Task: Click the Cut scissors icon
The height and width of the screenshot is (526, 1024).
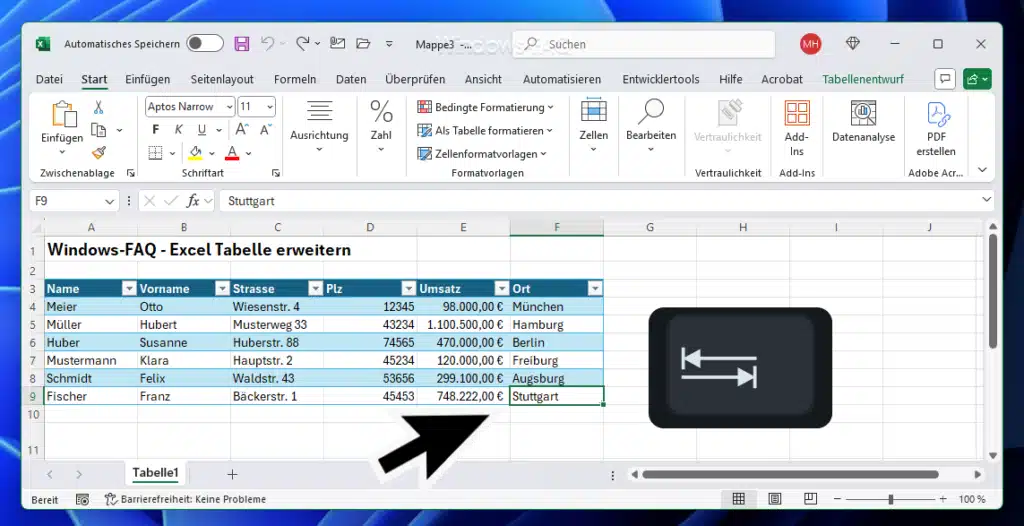Action: (x=98, y=107)
